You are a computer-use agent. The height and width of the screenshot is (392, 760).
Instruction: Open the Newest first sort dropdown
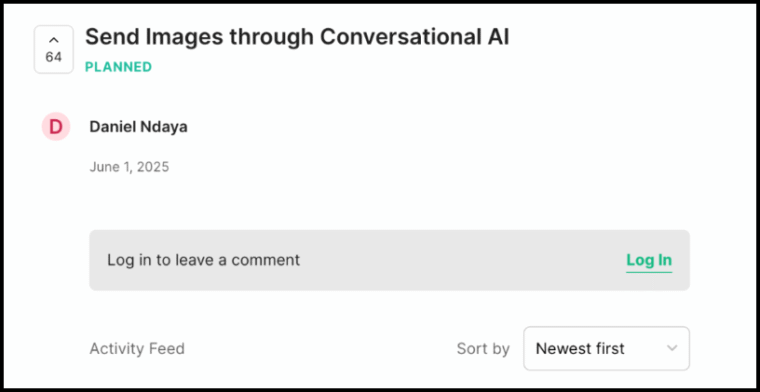point(606,348)
